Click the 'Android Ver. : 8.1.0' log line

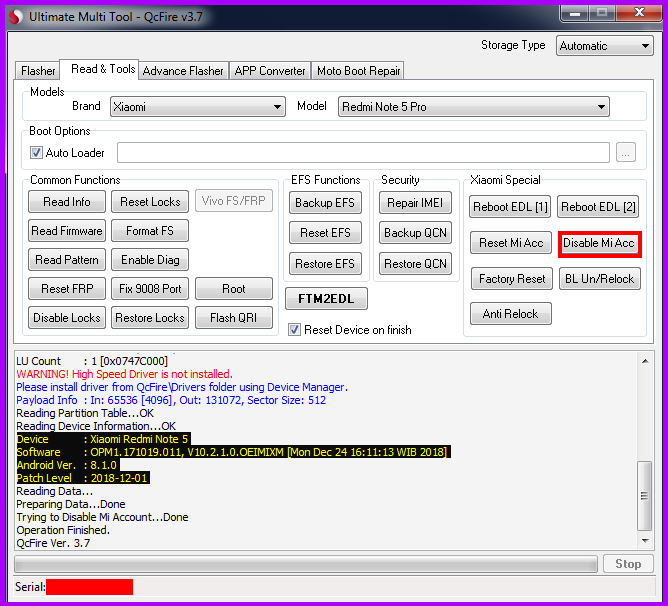[x=68, y=465]
